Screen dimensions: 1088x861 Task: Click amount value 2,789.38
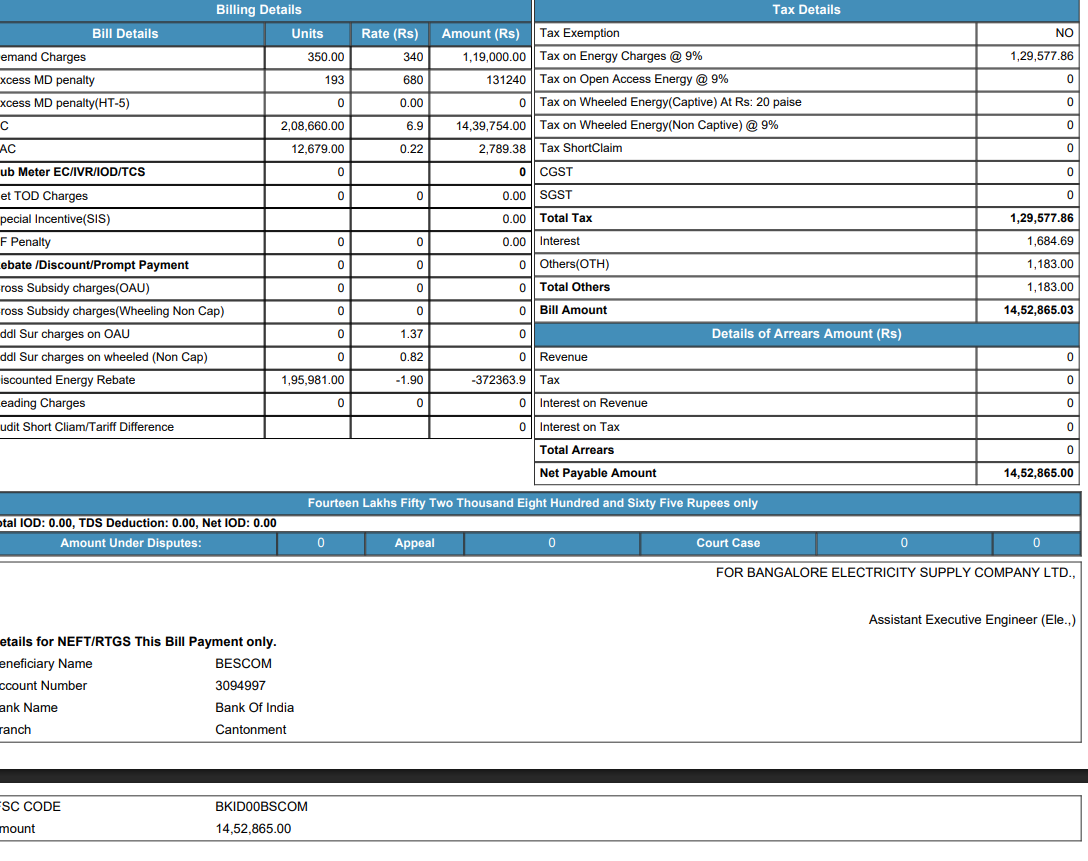[x=502, y=148]
